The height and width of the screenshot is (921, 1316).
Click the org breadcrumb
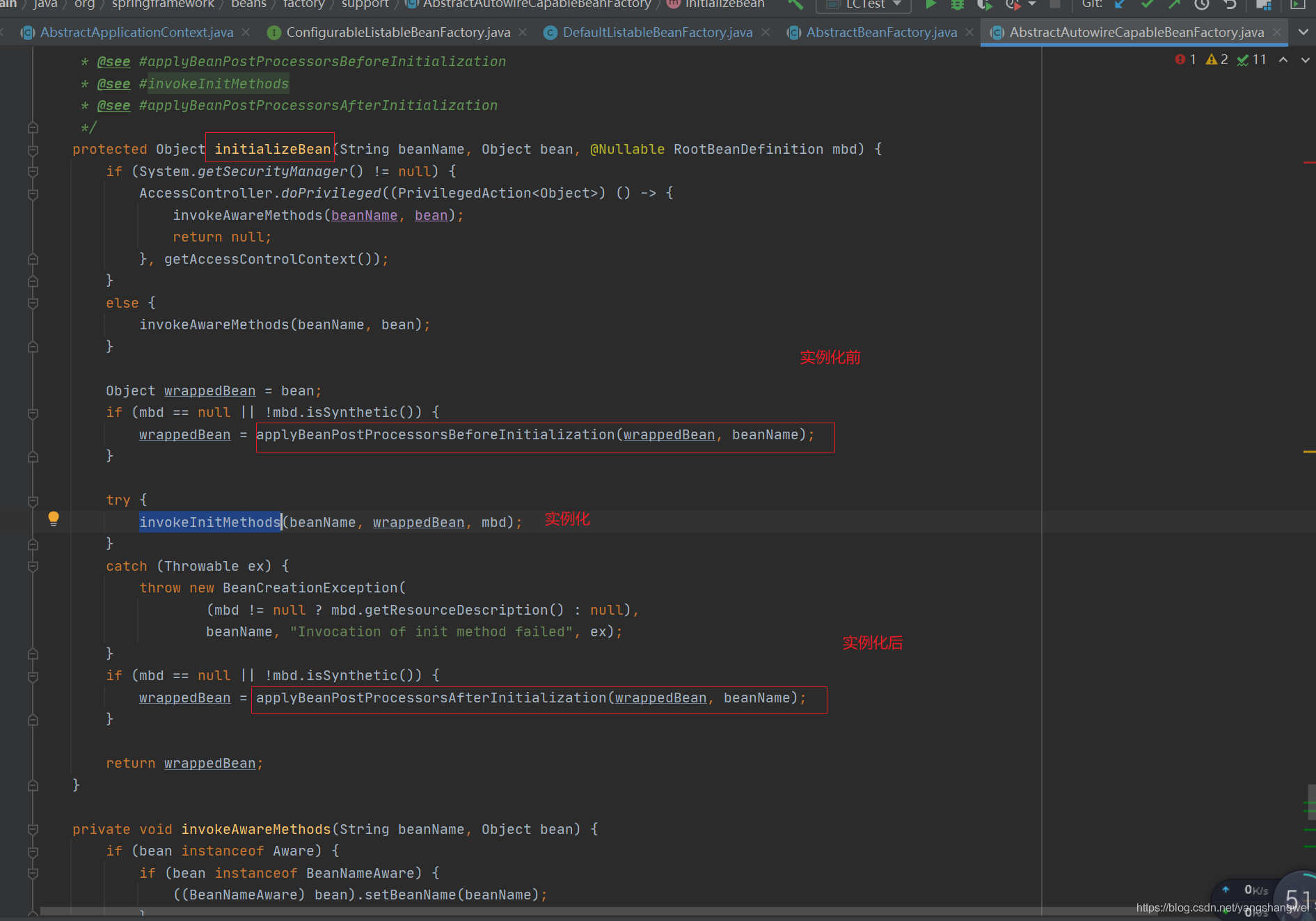pyautogui.click(x=84, y=4)
